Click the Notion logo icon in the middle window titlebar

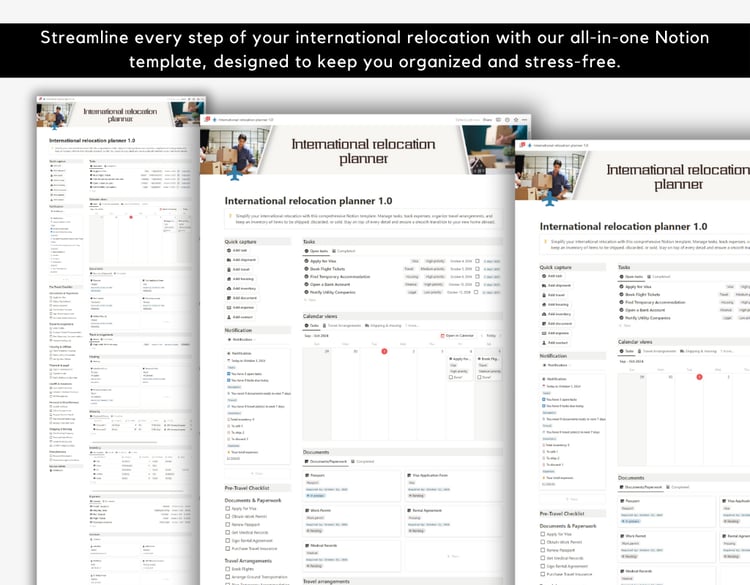(x=207, y=119)
